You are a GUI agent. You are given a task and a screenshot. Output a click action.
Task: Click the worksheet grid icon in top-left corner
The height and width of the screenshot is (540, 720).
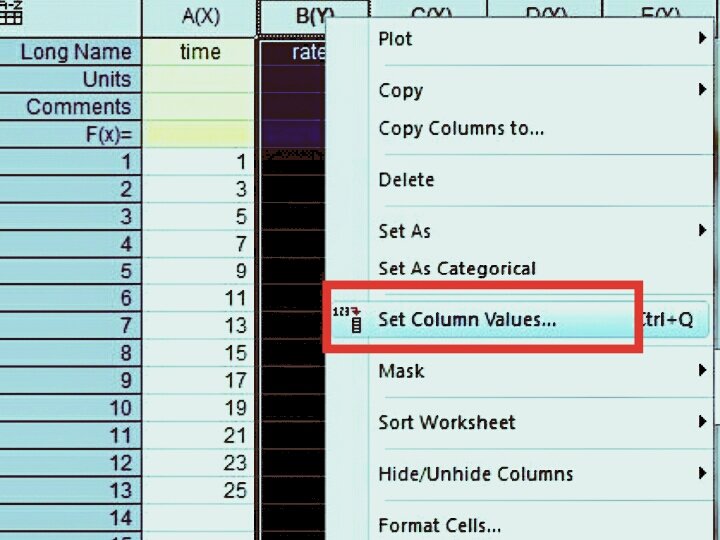(x=14, y=14)
